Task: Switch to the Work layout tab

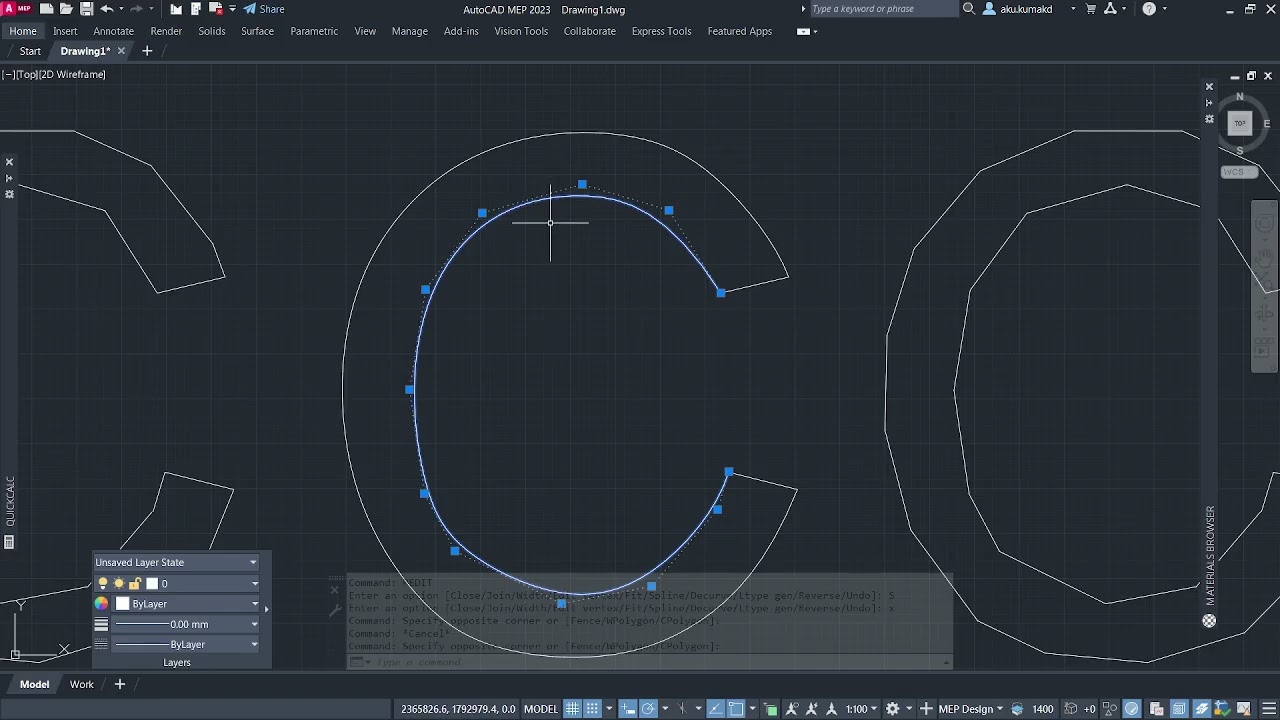Action: tap(82, 684)
